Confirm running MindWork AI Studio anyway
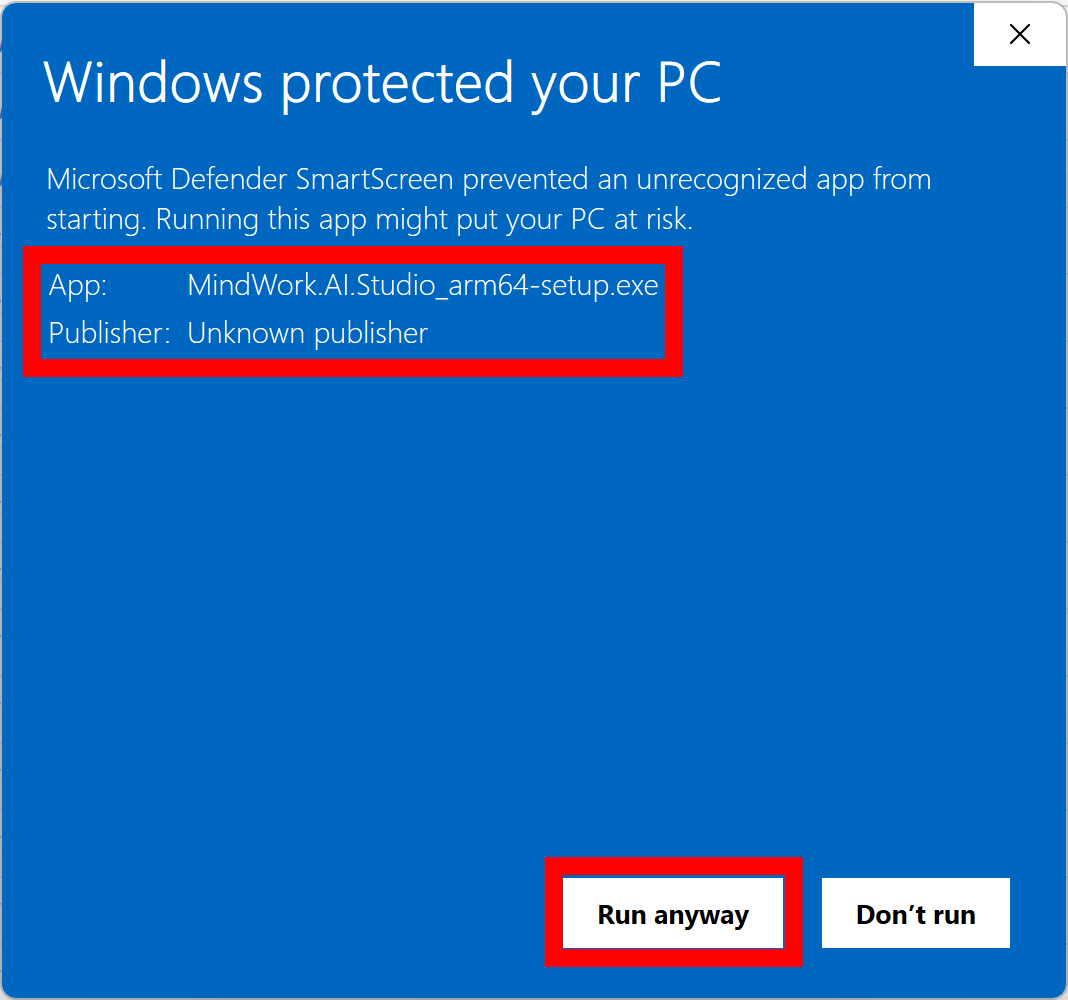The image size is (1068, 1000). click(x=672, y=913)
